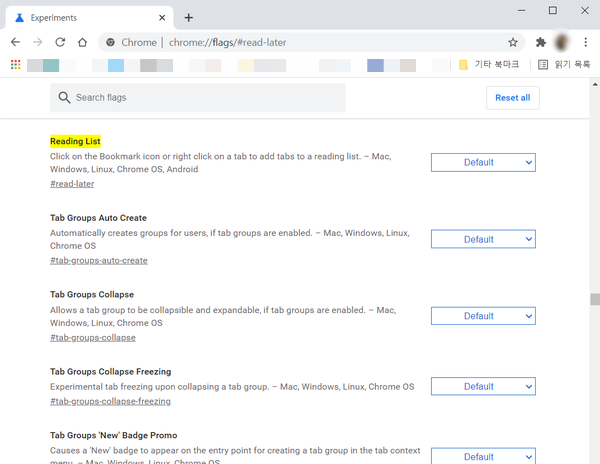
Task: Minimize the Chrome window
Action: 521,11
